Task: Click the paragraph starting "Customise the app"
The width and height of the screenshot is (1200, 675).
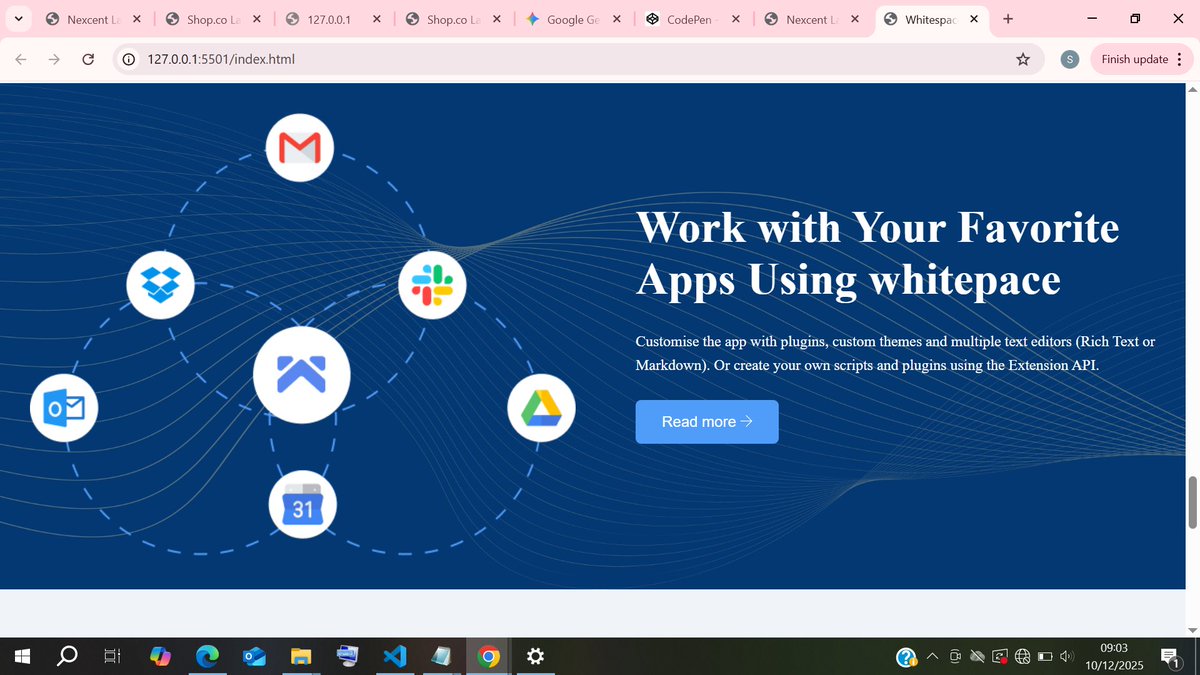Action: (x=895, y=354)
